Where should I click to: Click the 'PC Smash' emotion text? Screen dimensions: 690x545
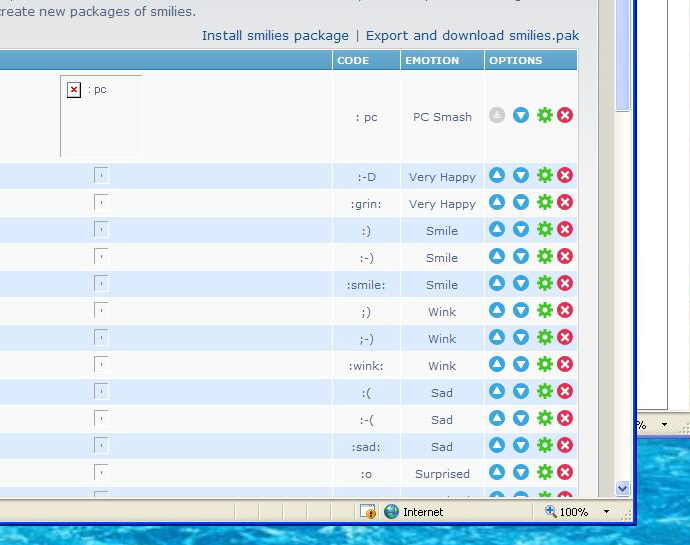point(442,117)
